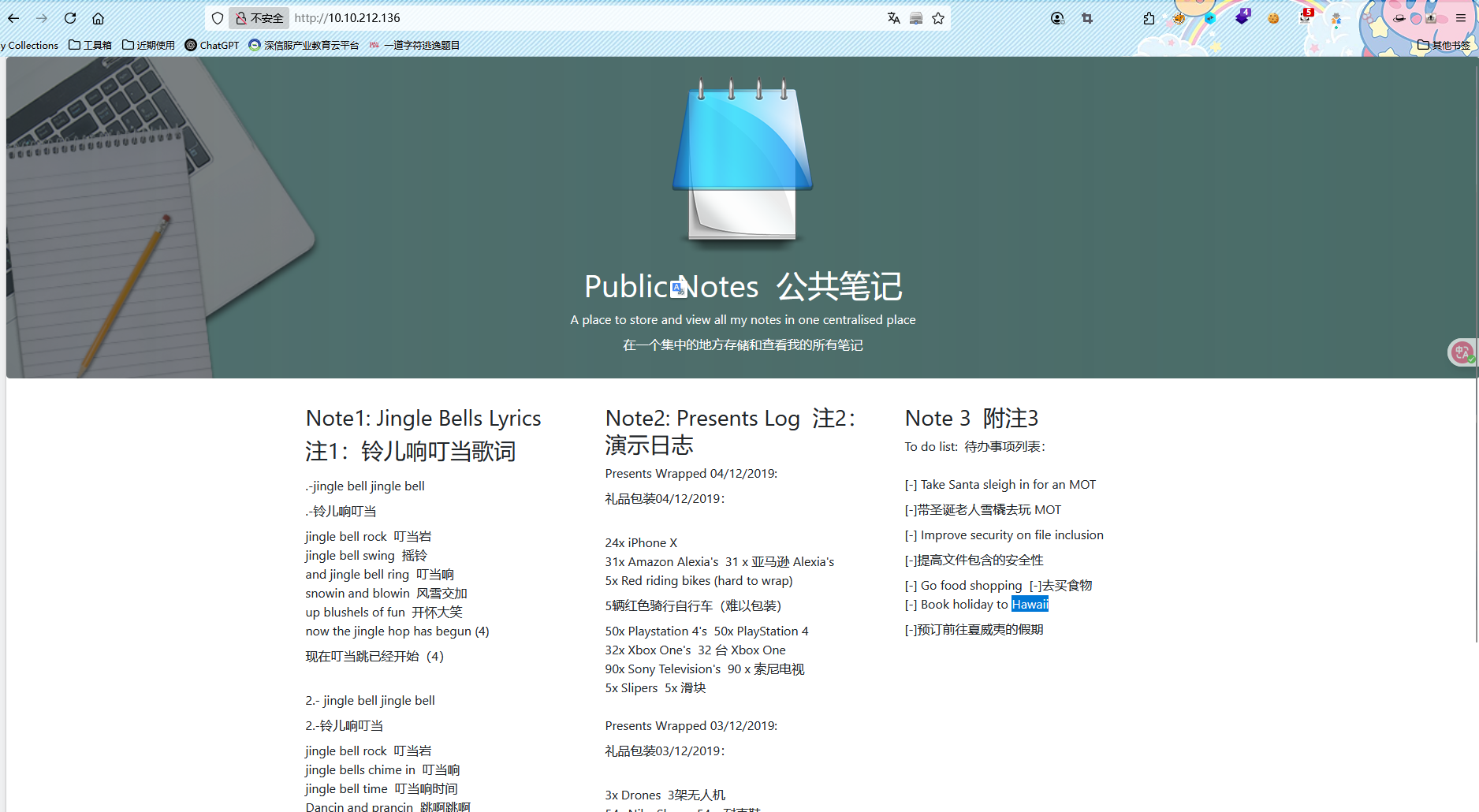This screenshot has height=812, width=1479.
Task: Go back to the previous page
Action: (13, 18)
